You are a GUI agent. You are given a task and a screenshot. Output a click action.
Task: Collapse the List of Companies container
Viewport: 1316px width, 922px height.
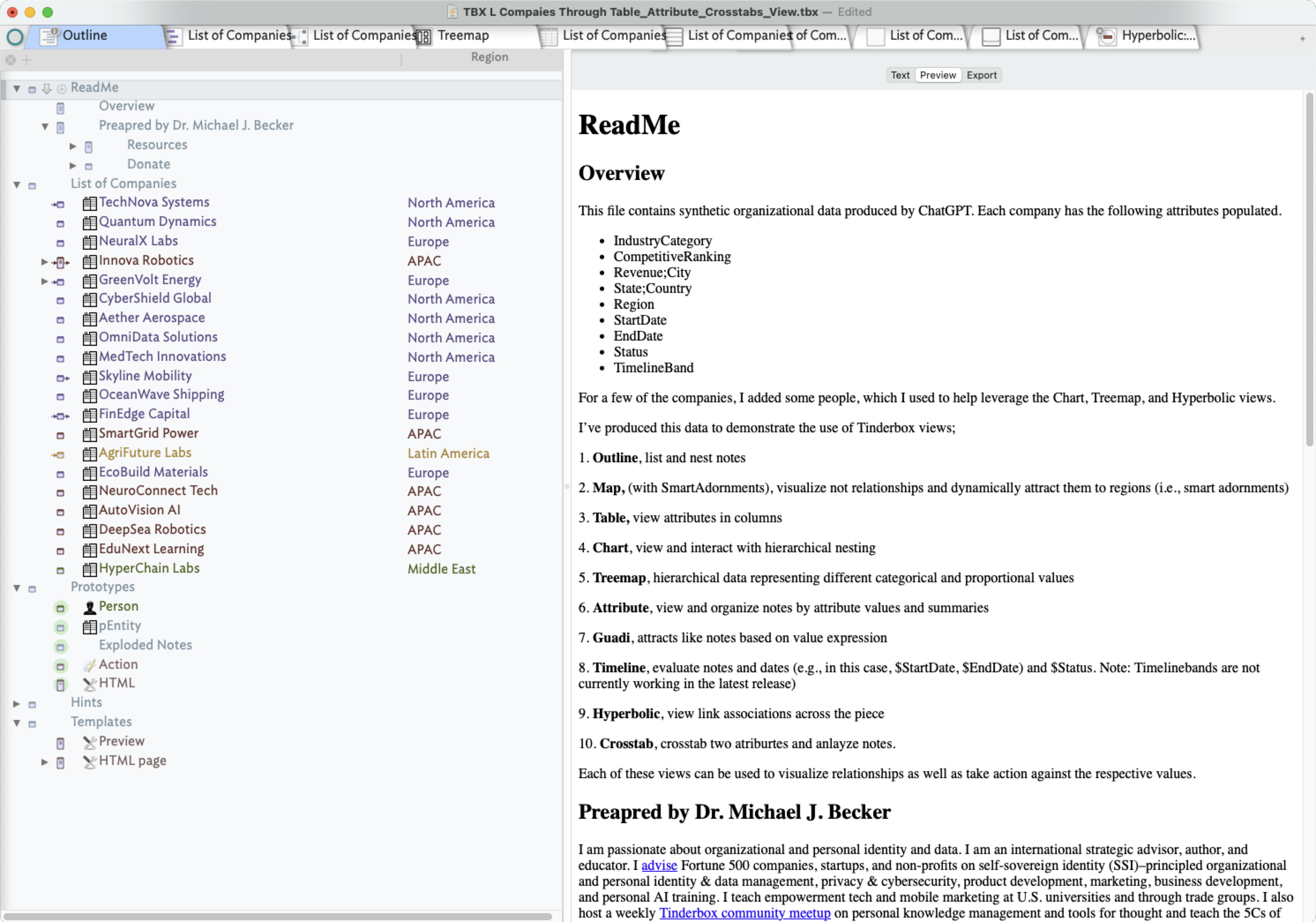pos(17,185)
